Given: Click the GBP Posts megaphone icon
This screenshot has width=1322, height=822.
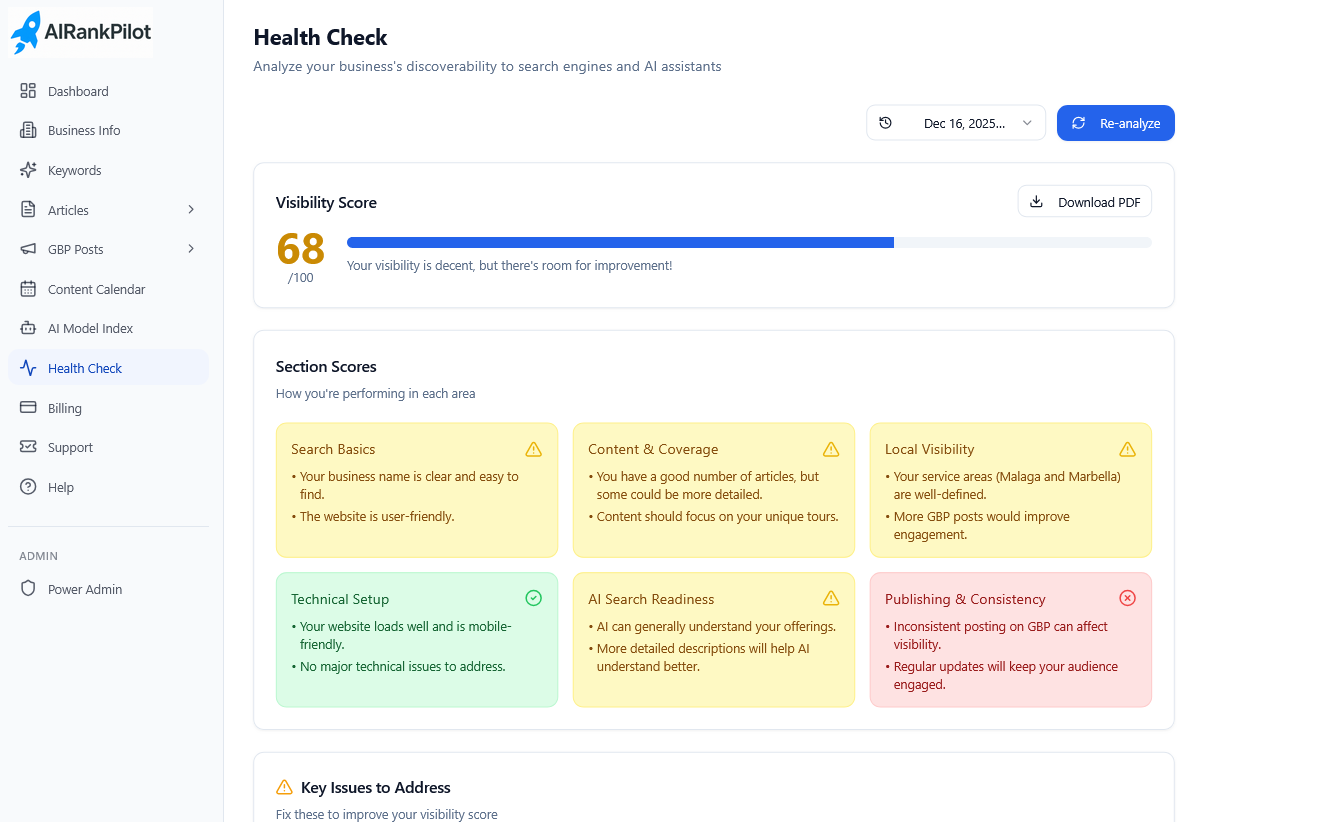Looking at the screenshot, I should pos(28,249).
